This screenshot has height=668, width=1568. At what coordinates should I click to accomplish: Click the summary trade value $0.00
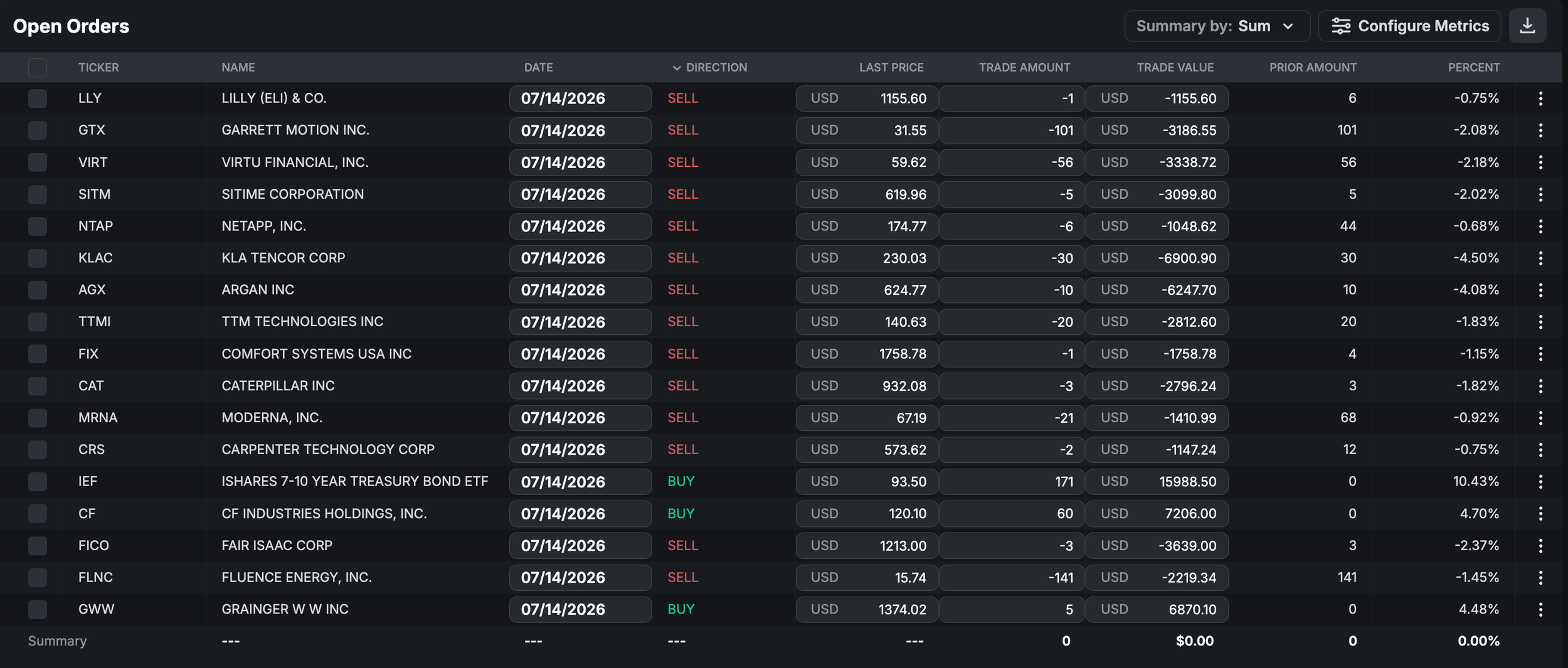(x=1194, y=641)
